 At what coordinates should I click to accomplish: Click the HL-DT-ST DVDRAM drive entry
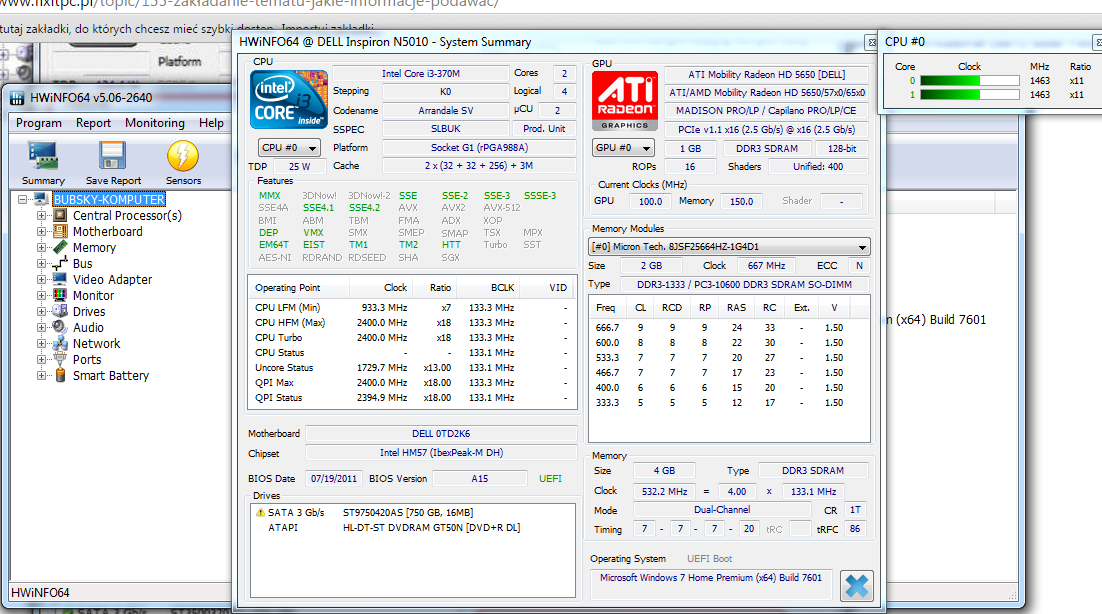click(432, 528)
